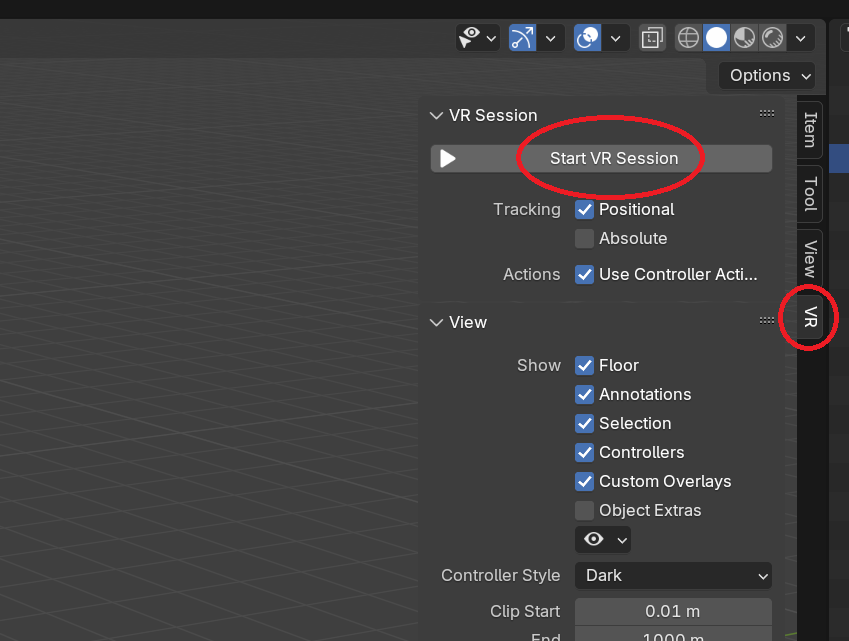Toggle viewport gizmos visibility
Image resolution: width=849 pixels, height=641 pixels.
(520, 37)
